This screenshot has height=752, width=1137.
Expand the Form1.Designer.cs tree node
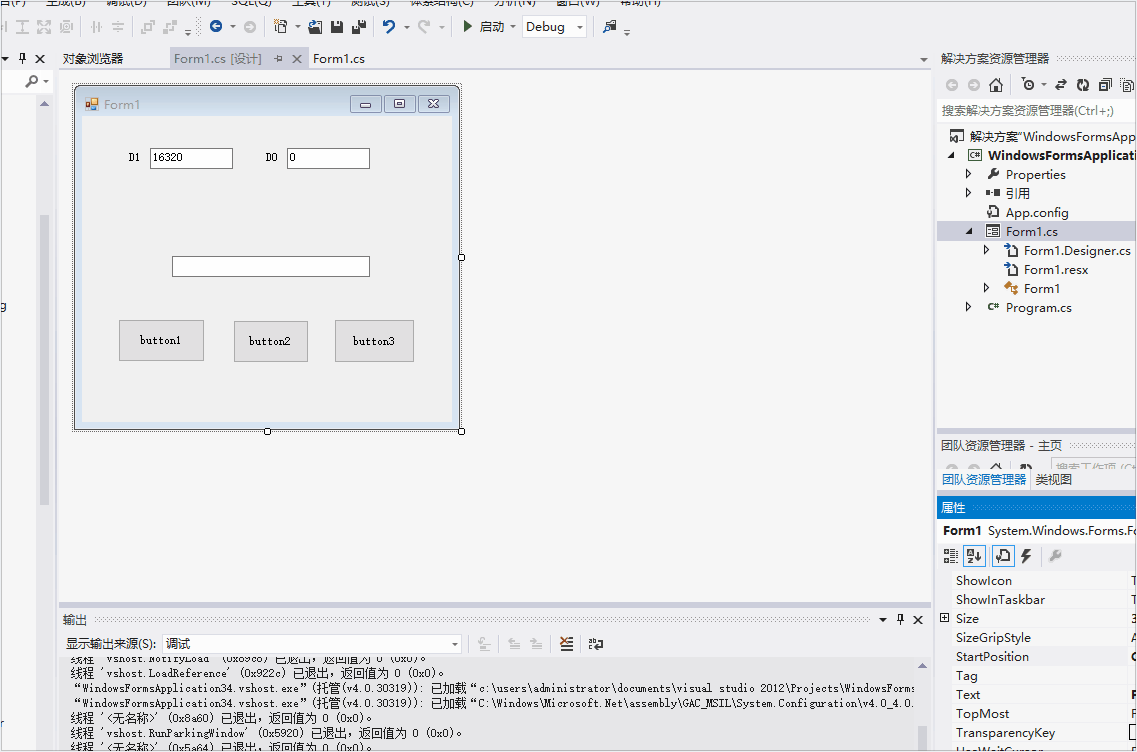[987, 251]
